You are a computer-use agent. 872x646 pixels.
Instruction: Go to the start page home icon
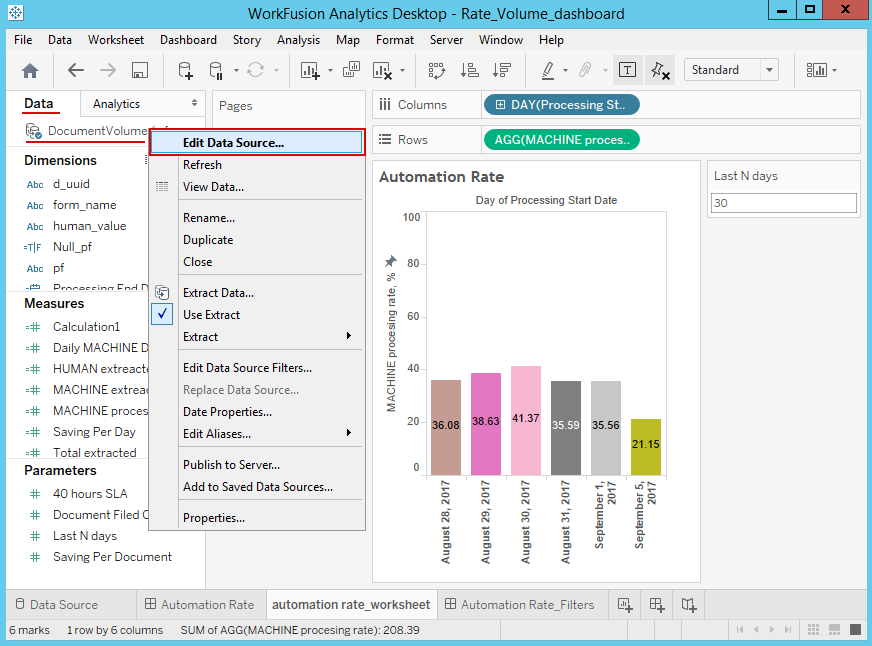[x=30, y=71]
